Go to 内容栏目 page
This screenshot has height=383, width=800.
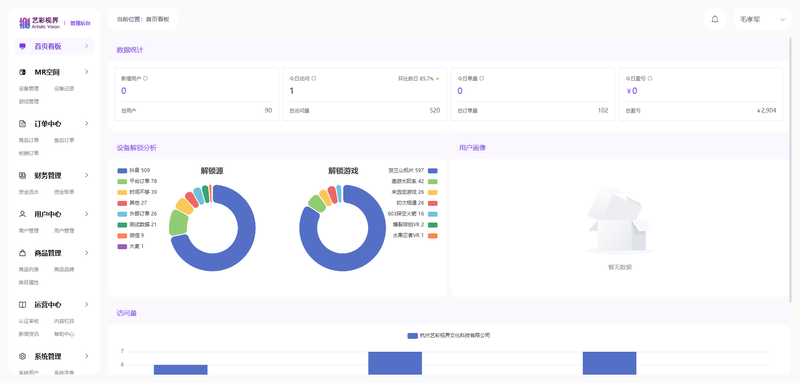pos(64,321)
